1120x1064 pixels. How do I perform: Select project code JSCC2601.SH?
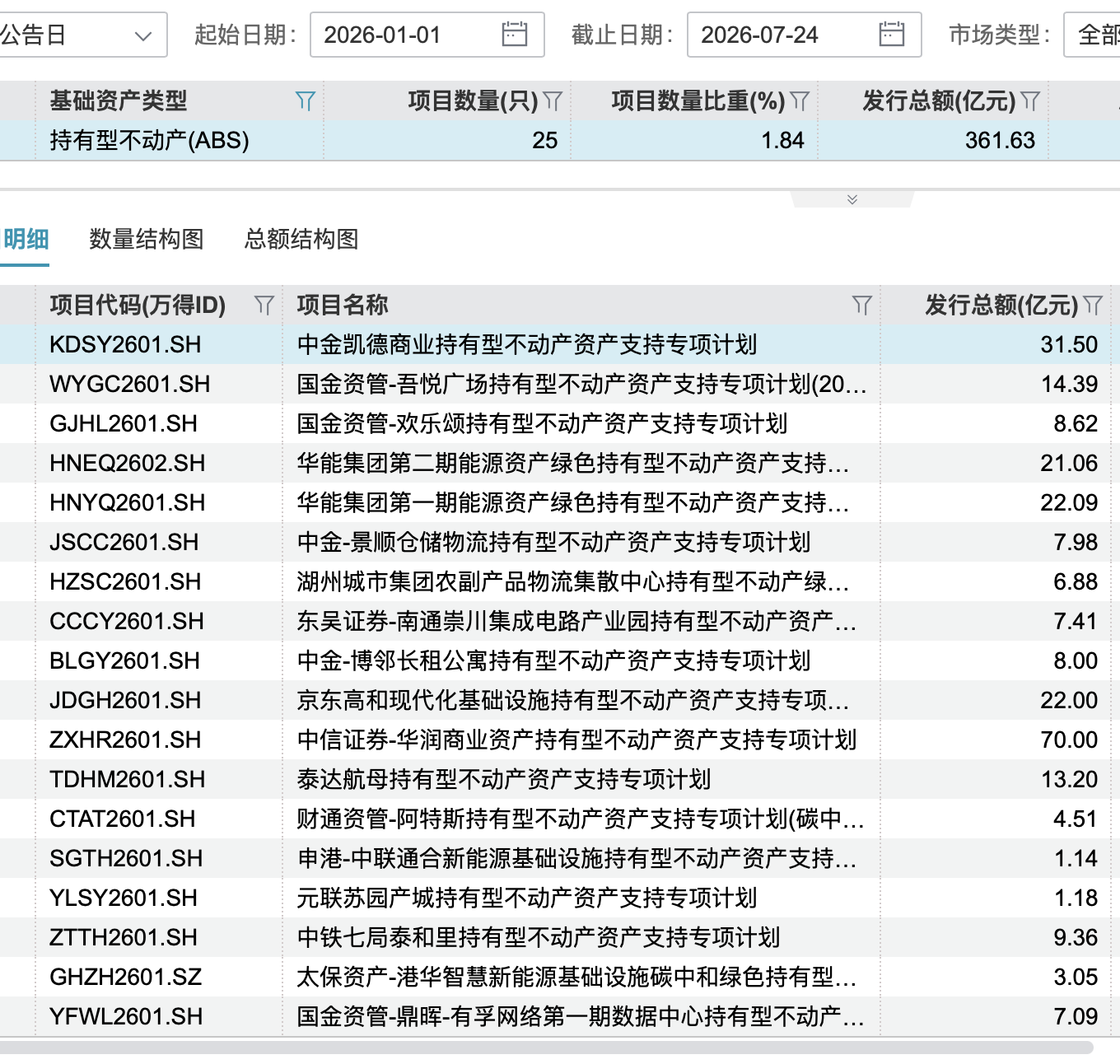(x=124, y=543)
